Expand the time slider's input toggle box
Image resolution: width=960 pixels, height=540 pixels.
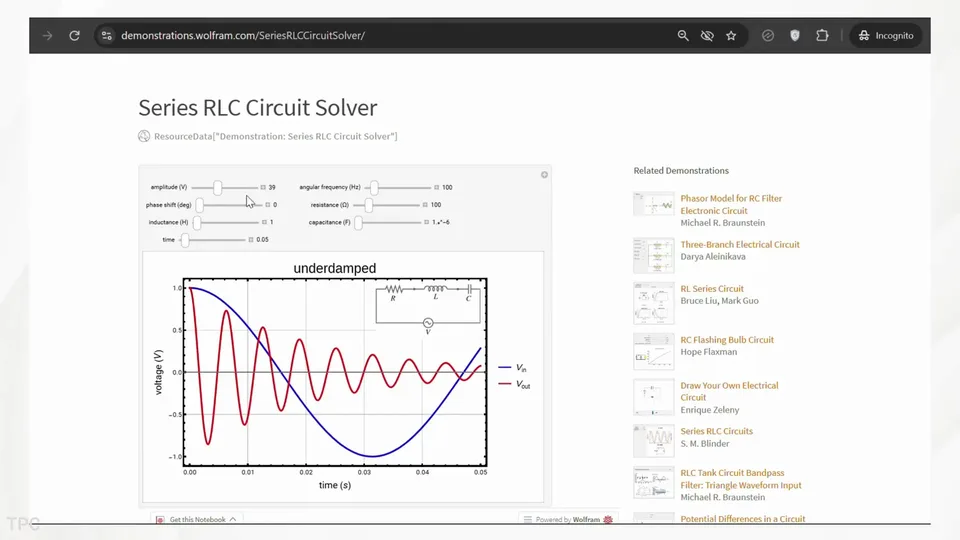tap(251, 239)
